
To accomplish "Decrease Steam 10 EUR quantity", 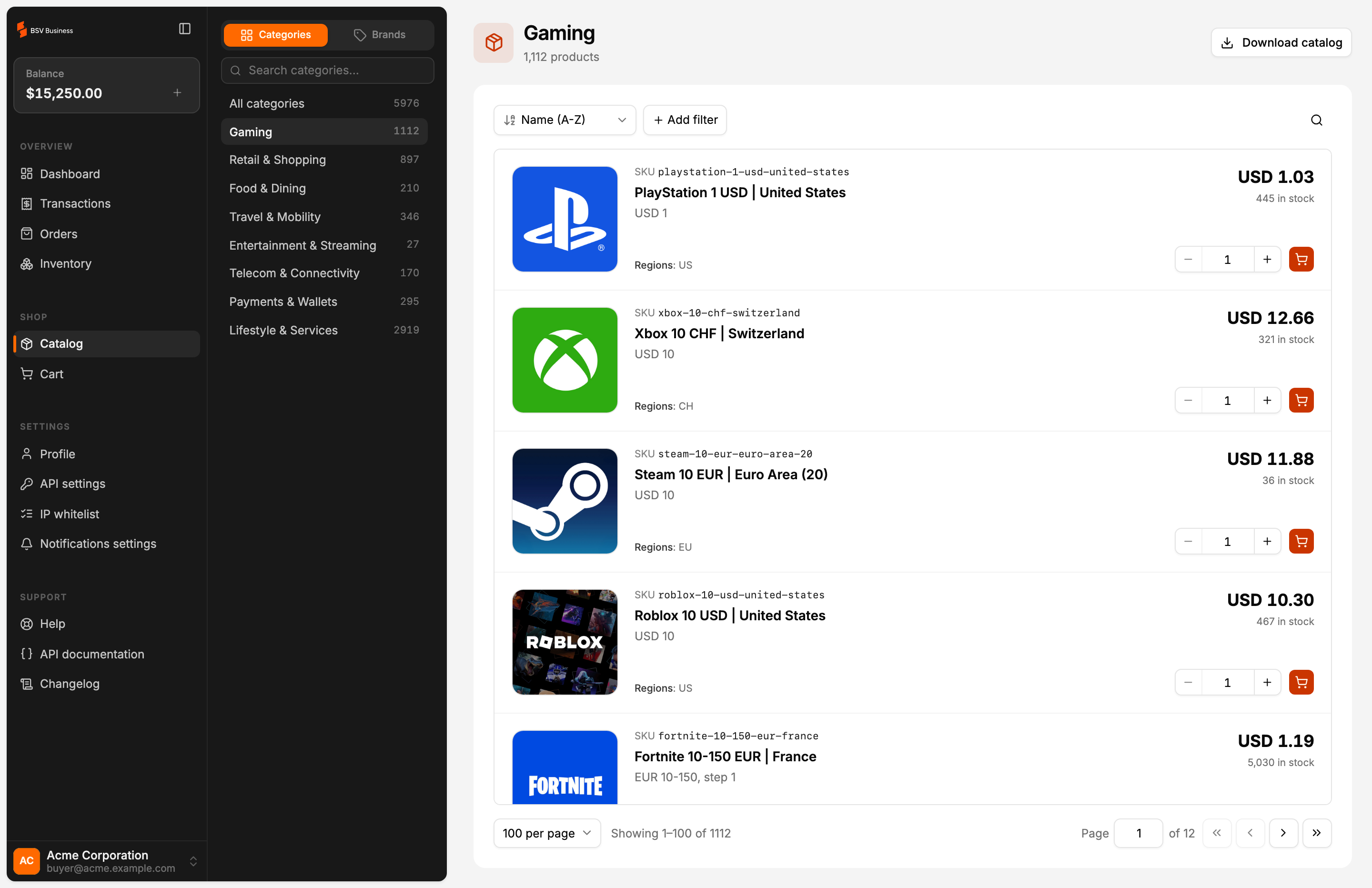I will (x=1188, y=542).
